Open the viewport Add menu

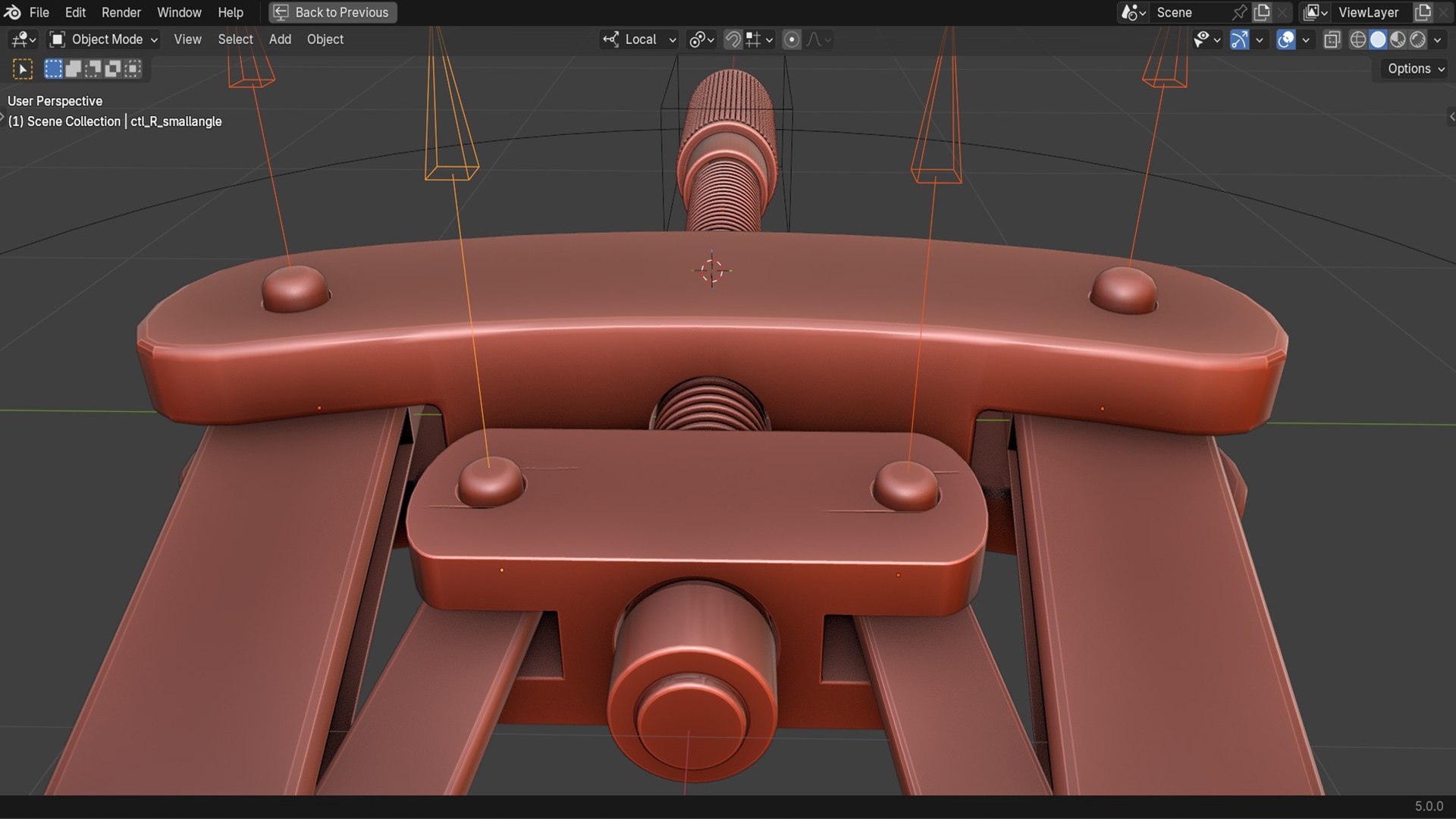[280, 39]
